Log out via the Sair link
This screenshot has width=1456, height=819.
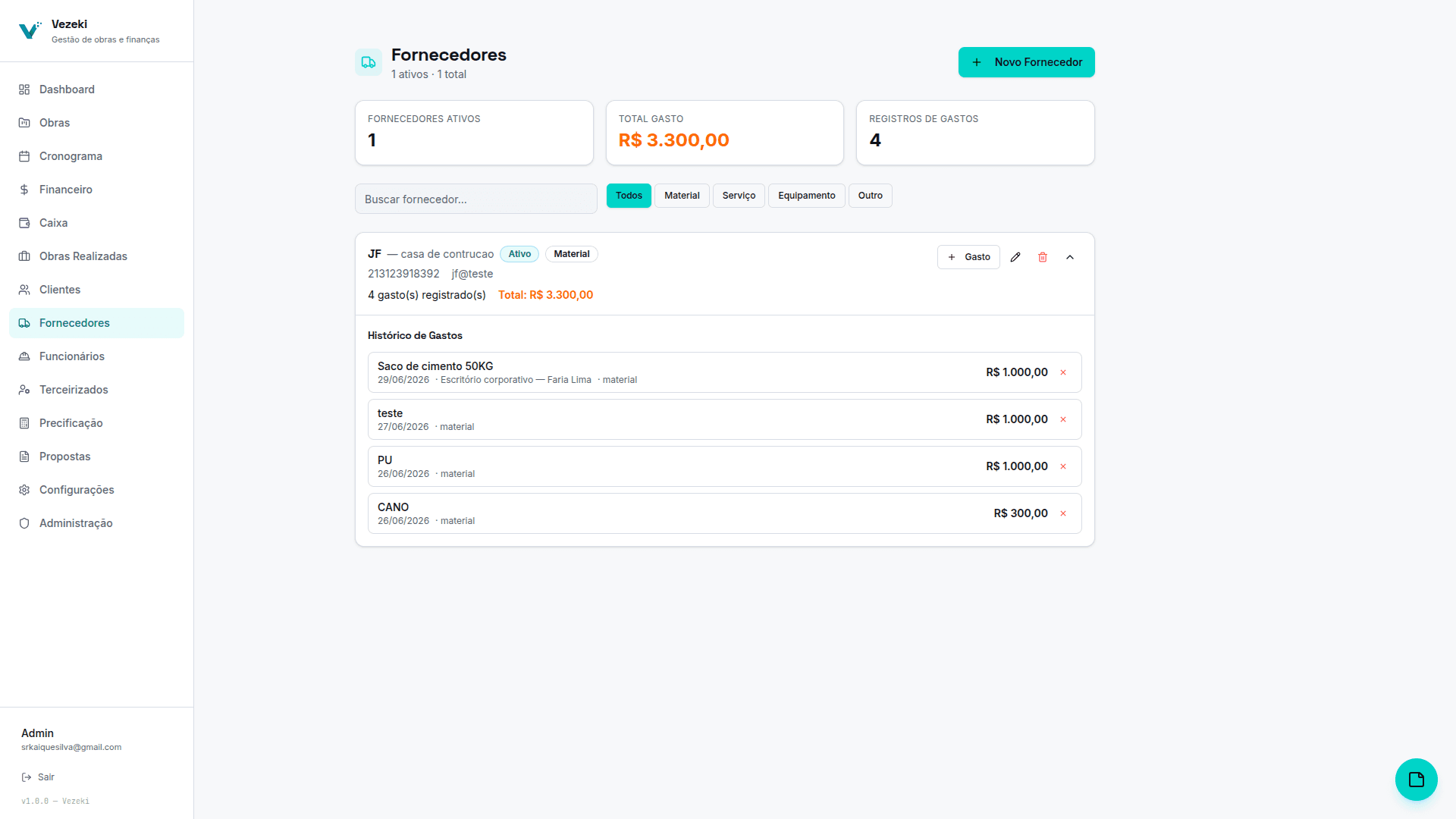click(38, 777)
